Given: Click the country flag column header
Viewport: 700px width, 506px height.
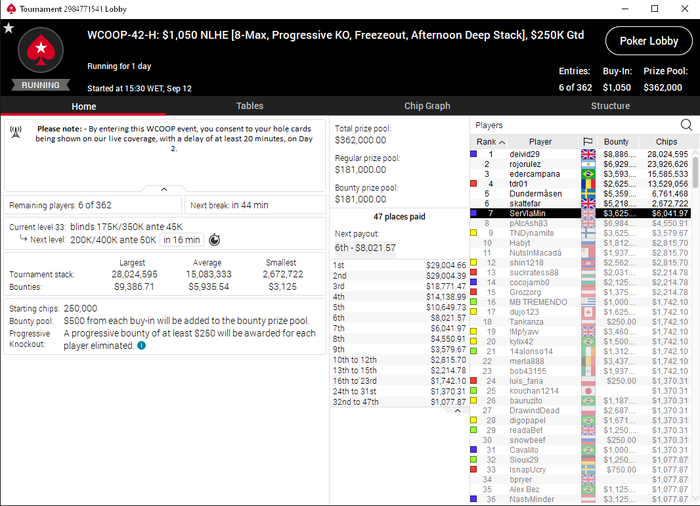Looking at the screenshot, I should pyautogui.click(x=588, y=142).
